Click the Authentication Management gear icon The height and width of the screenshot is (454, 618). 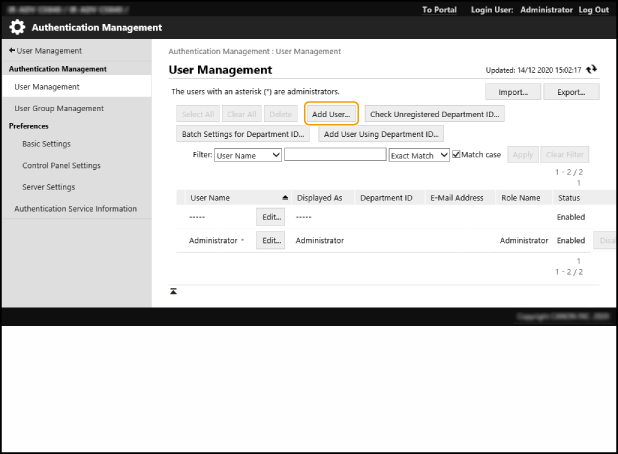pyautogui.click(x=17, y=27)
